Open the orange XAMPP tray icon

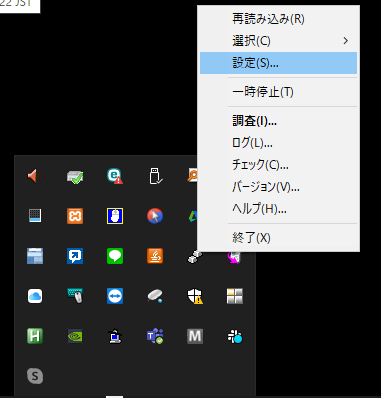click(75, 216)
